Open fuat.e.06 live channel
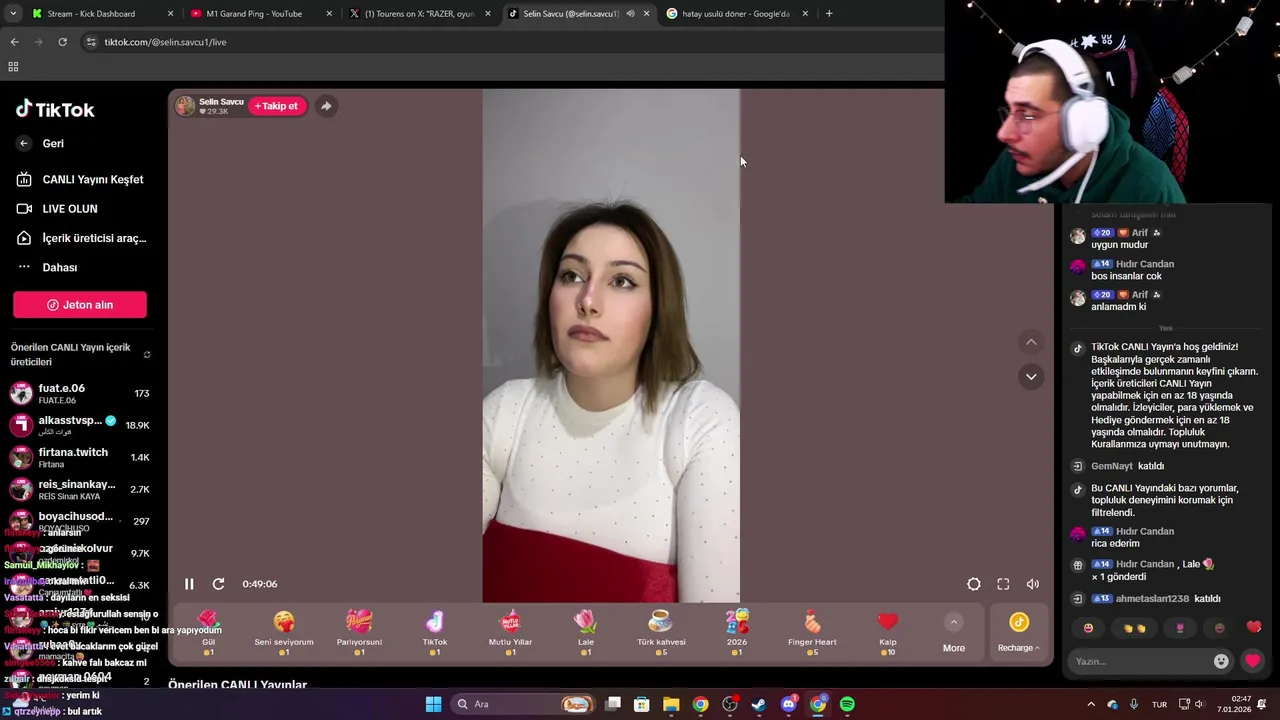The image size is (1280, 720). pyautogui.click(x=80, y=393)
